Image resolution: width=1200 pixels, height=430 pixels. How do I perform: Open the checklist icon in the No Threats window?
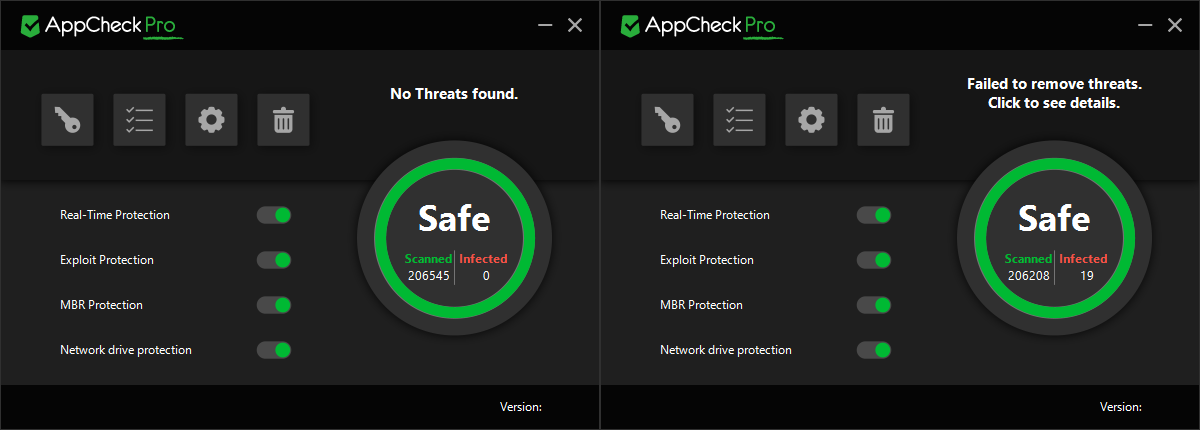(x=139, y=120)
